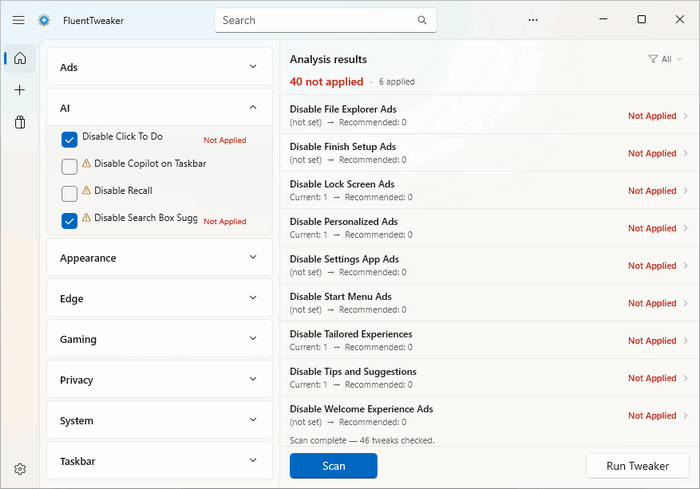This screenshot has height=489, width=700.
Task: Click the filter funnel icon
Action: [x=653, y=59]
